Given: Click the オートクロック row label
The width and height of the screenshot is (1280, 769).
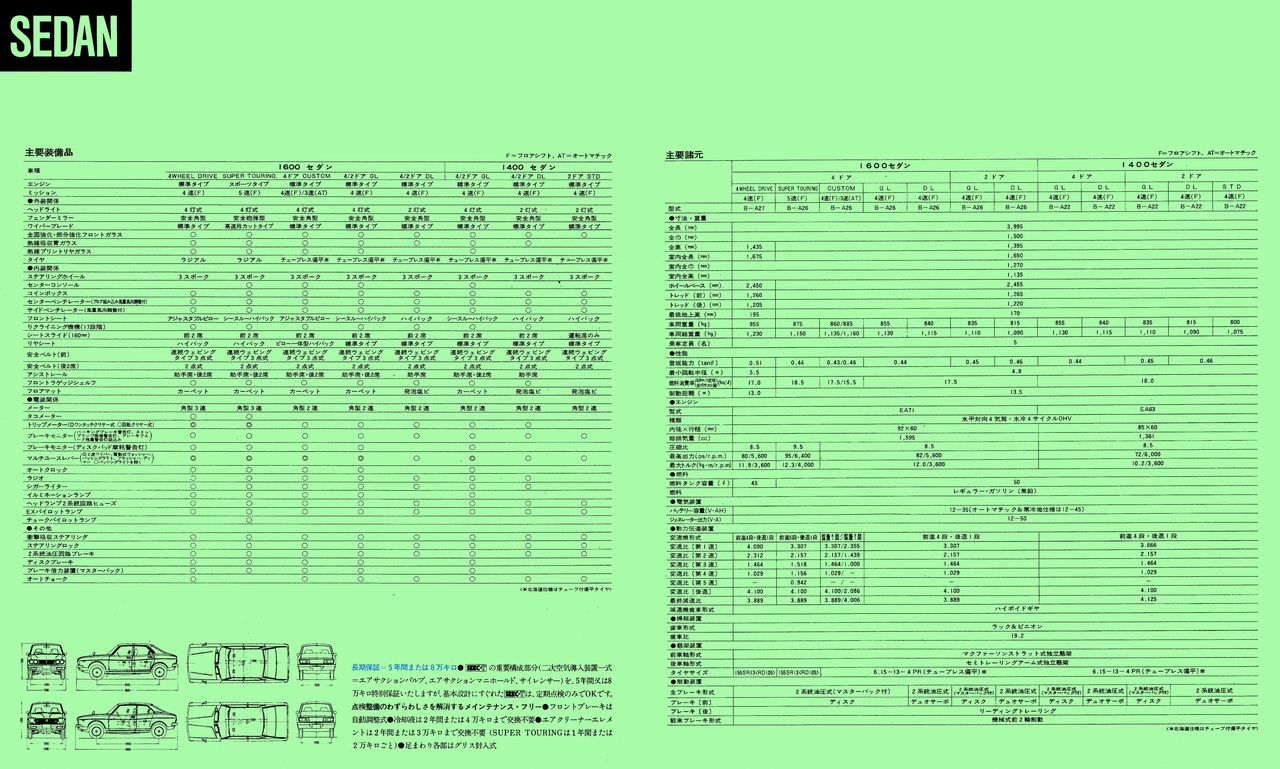Looking at the screenshot, I should click(47, 469).
